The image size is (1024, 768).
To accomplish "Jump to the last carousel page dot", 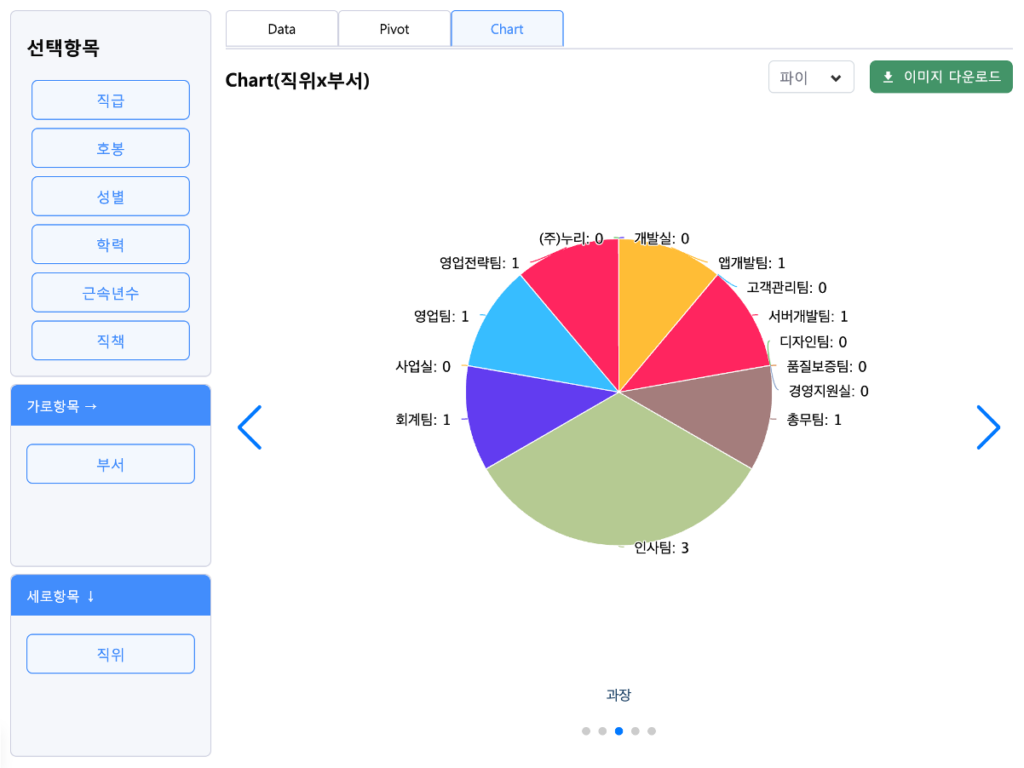I will [x=652, y=731].
